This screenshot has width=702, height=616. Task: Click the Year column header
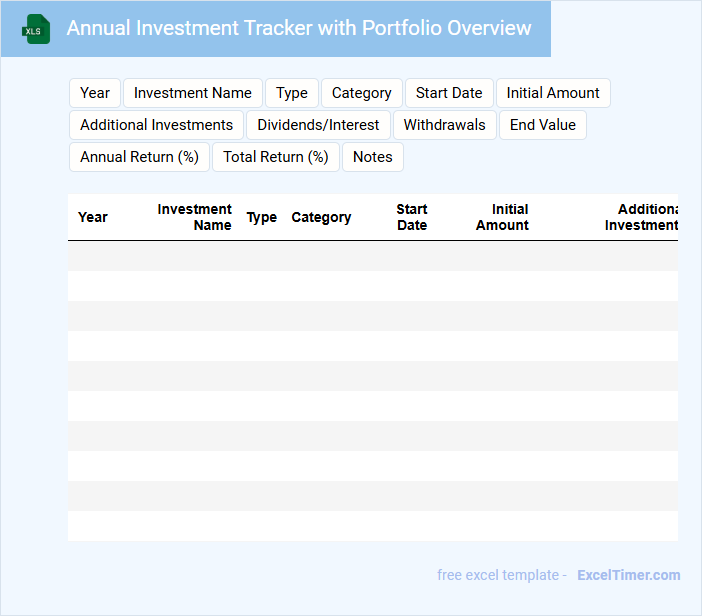tap(93, 217)
